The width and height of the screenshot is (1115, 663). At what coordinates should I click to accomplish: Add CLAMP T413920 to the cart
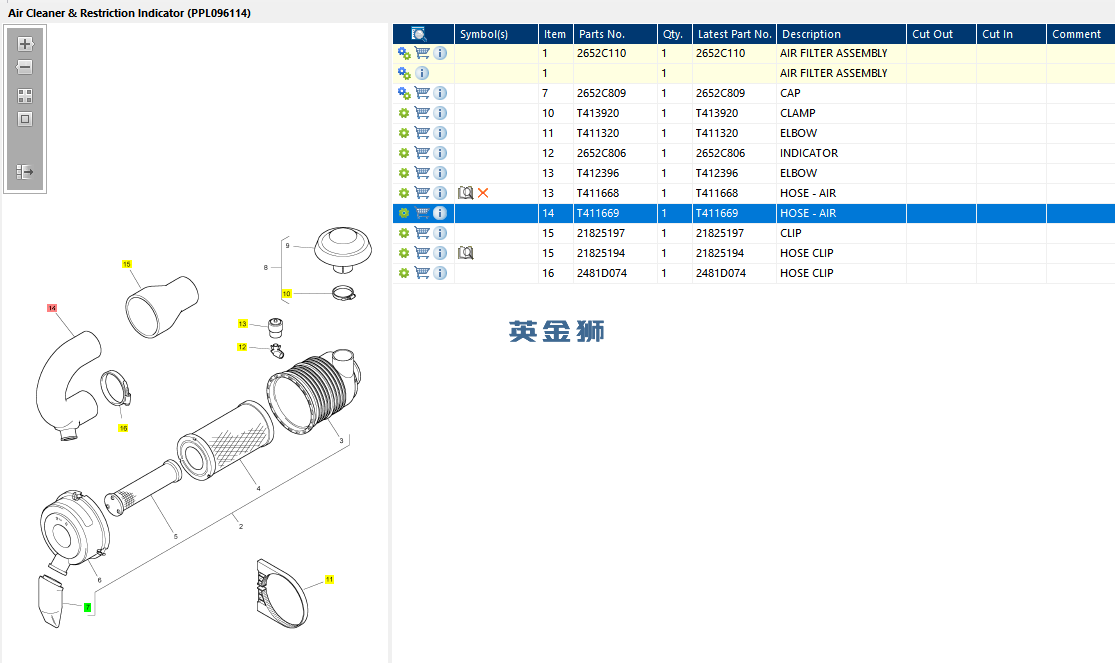[x=422, y=112]
